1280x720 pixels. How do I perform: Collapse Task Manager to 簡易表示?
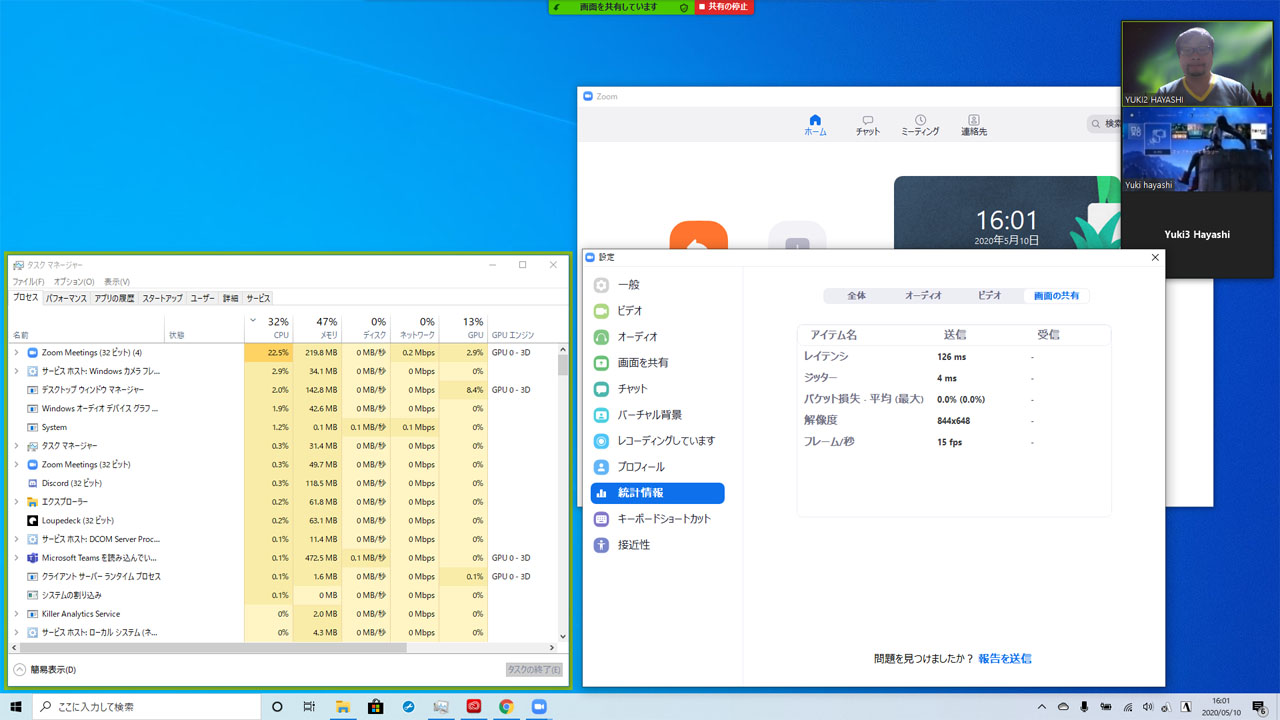click(x=45, y=669)
